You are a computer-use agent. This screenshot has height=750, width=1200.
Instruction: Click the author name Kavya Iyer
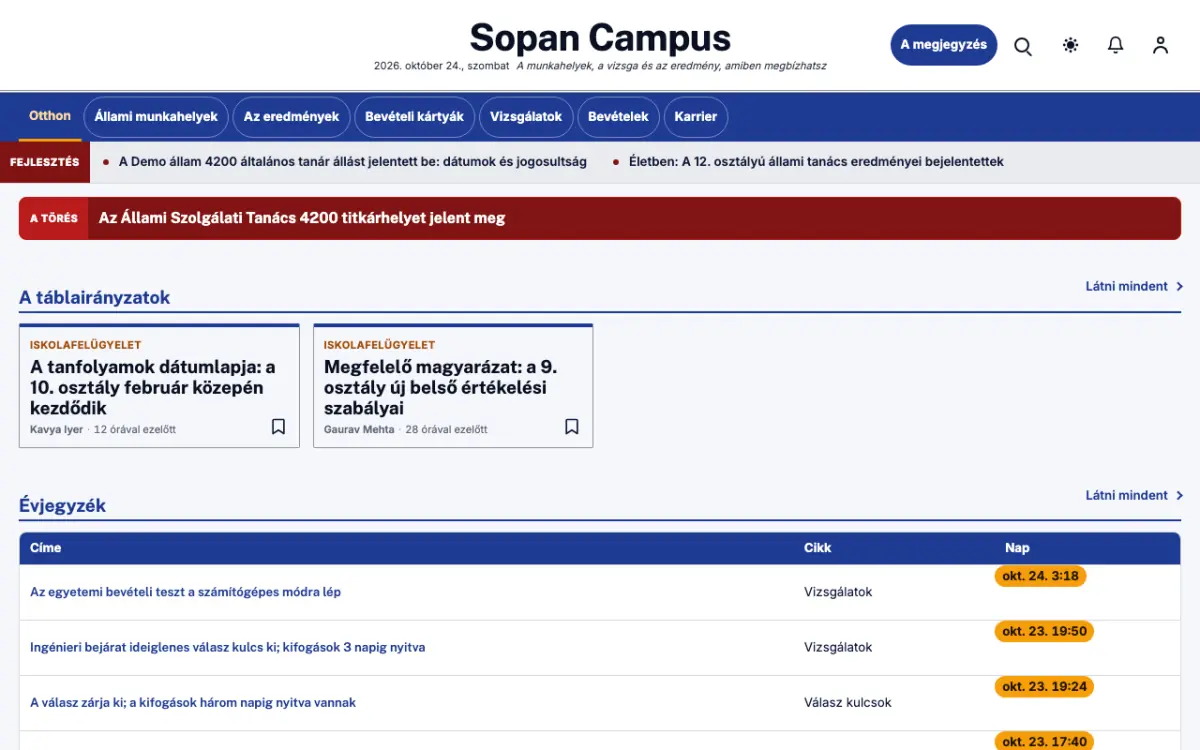tap(57, 429)
